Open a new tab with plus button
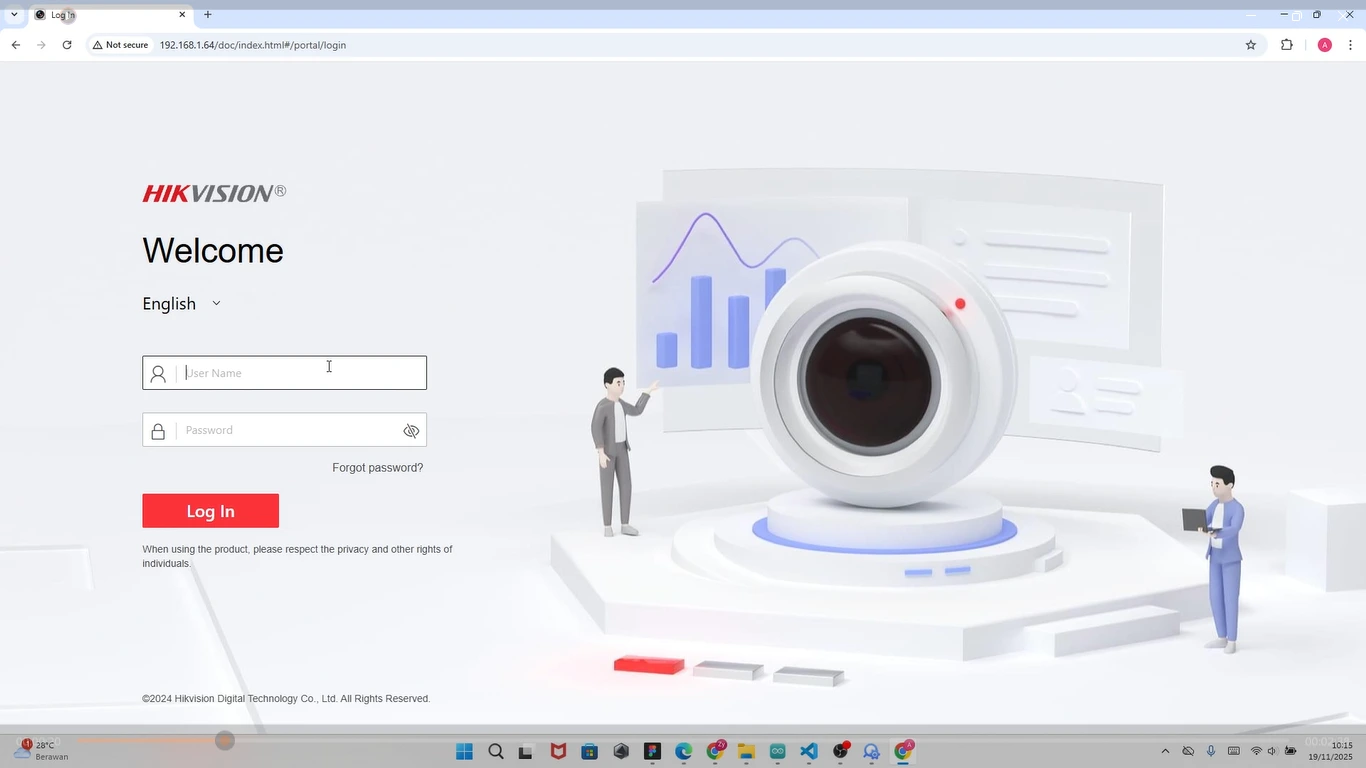 pyautogui.click(x=208, y=15)
